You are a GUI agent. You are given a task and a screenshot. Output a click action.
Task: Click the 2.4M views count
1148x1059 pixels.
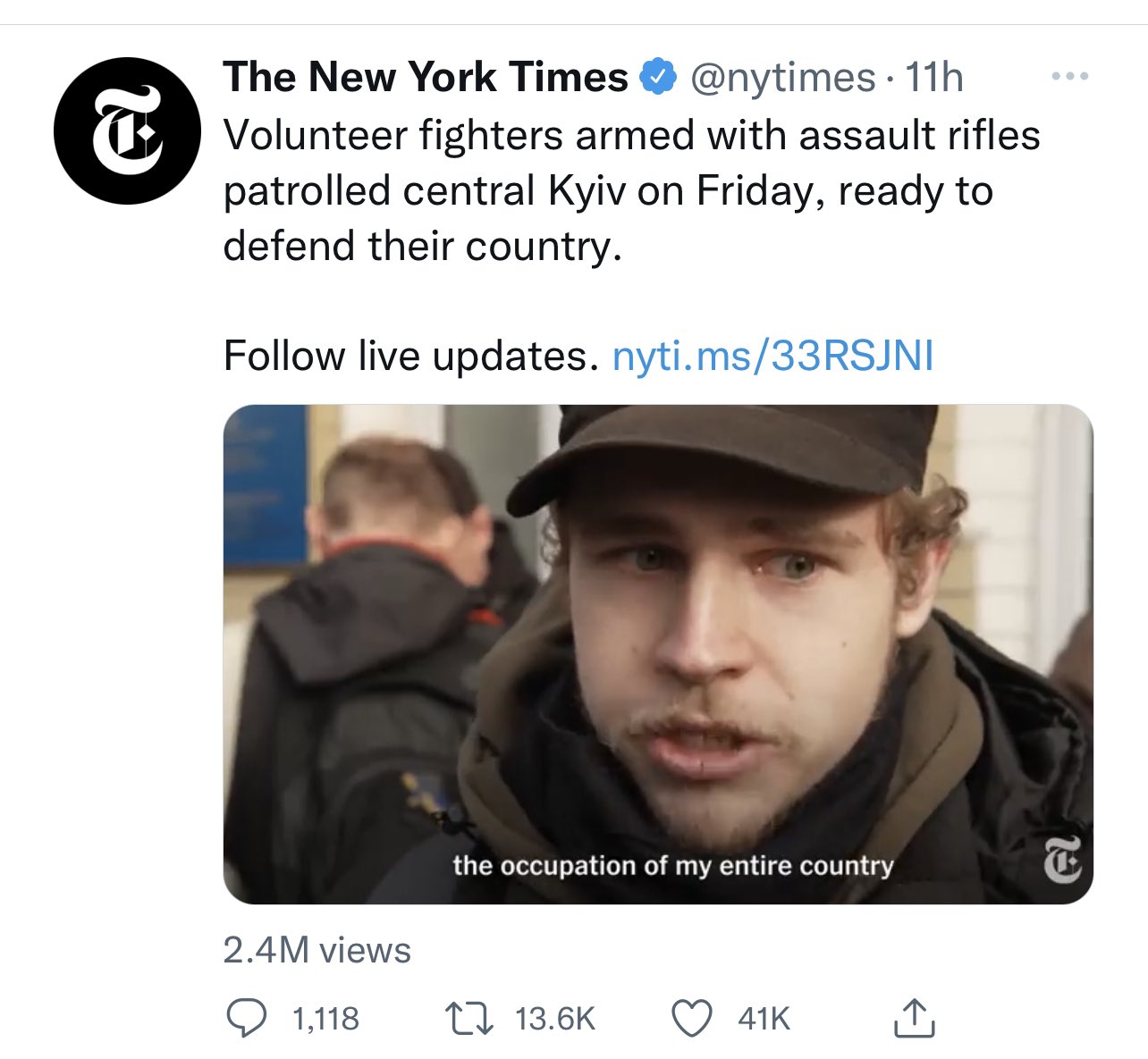pyautogui.click(x=317, y=950)
